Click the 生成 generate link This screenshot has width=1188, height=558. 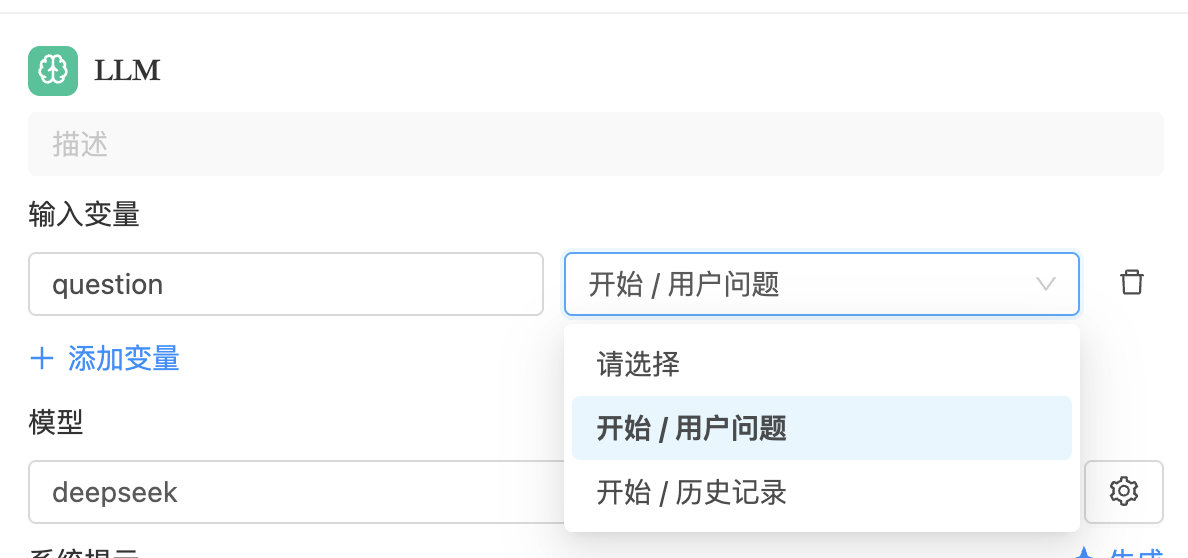[x=1137, y=553]
